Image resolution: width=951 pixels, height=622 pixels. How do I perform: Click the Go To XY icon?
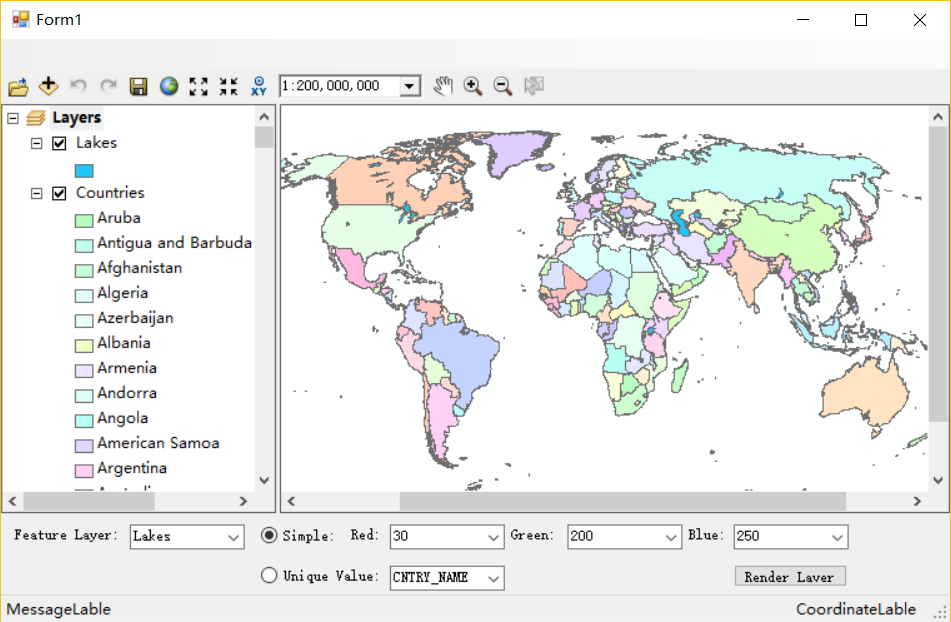point(259,86)
